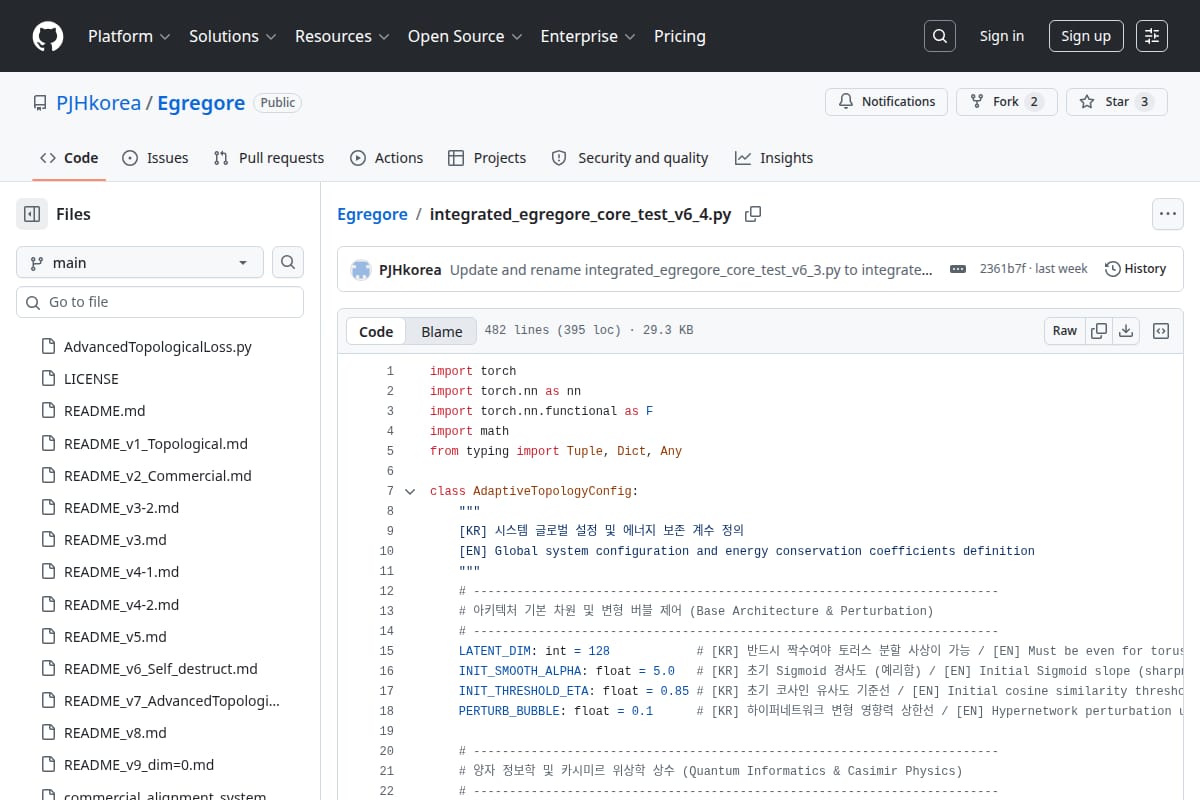Screen dimensions: 1200x800
Task: Open the symbols panel
Action: point(1161,331)
